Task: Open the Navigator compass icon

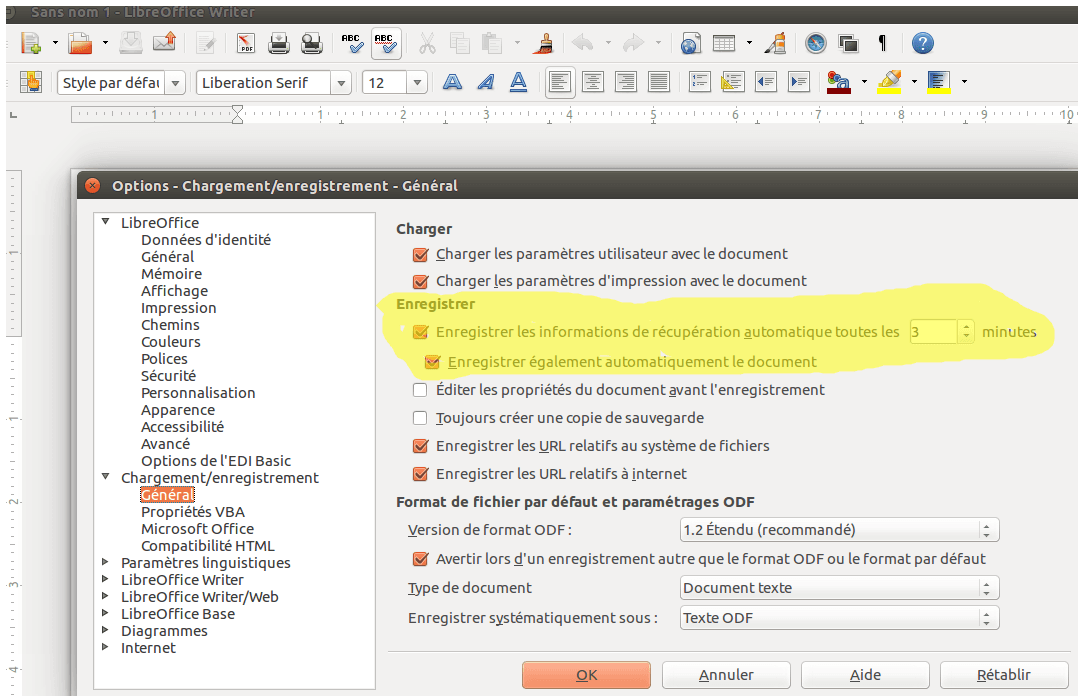Action: (x=816, y=43)
